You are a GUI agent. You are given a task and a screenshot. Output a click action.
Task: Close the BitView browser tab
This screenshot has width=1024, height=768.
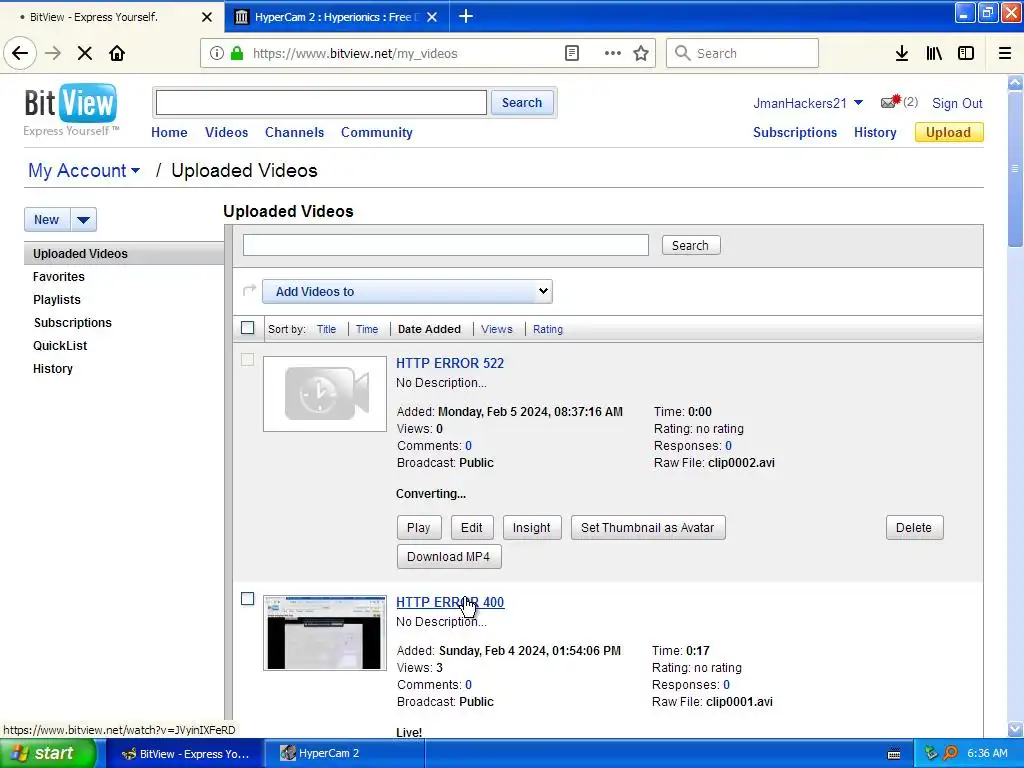(x=206, y=18)
